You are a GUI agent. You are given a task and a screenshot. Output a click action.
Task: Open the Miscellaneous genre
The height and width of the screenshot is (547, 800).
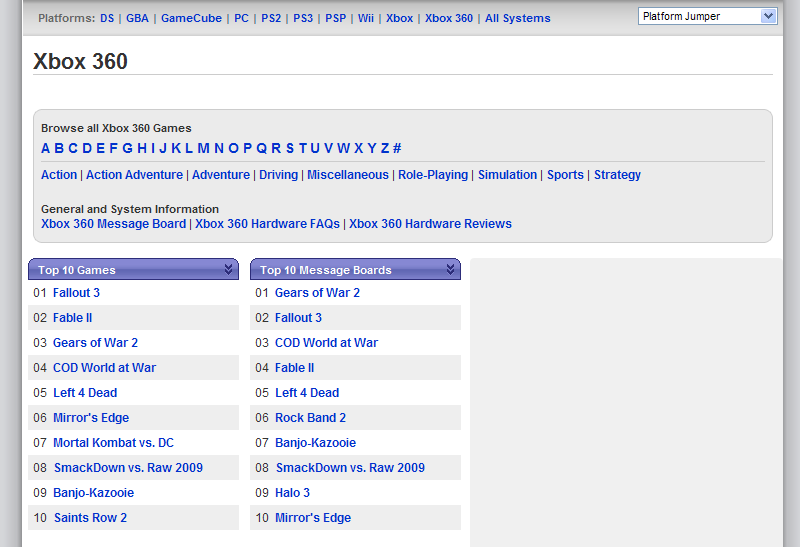pyautogui.click(x=348, y=175)
